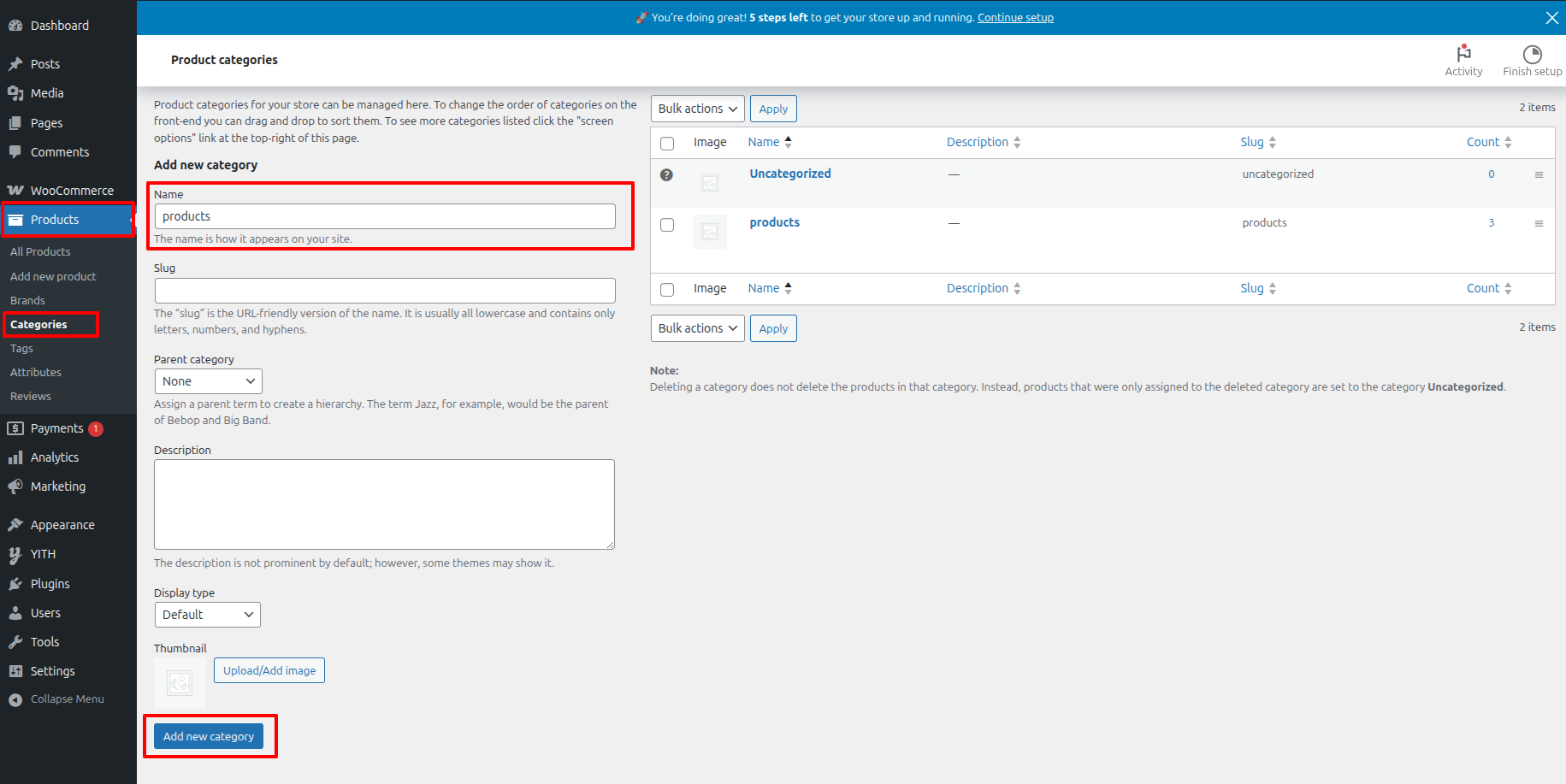Toggle select-all checkbox in table footer
Screen dimensions: 1566x784
(667, 289)
